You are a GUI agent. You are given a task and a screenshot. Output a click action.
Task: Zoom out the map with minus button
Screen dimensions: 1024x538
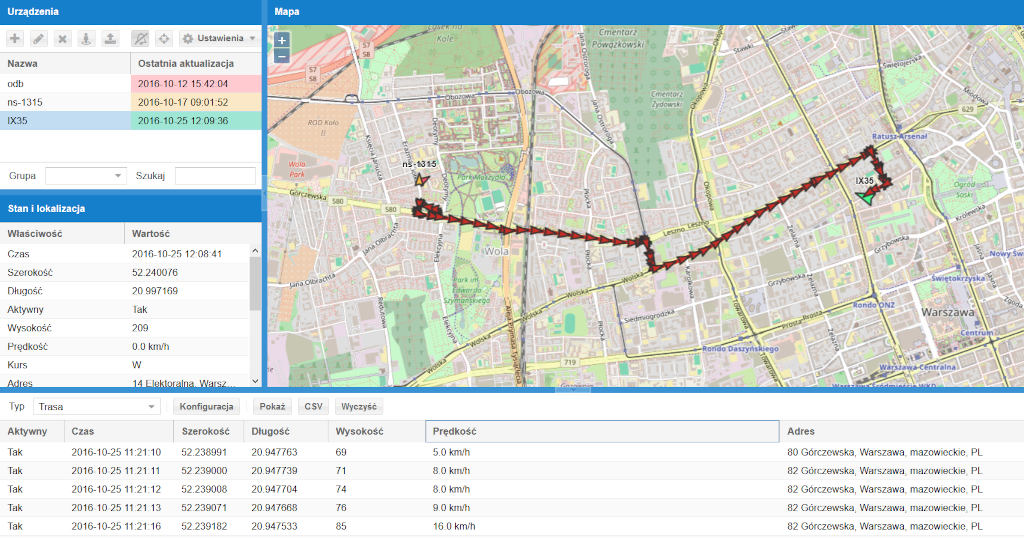click(282, 57)
